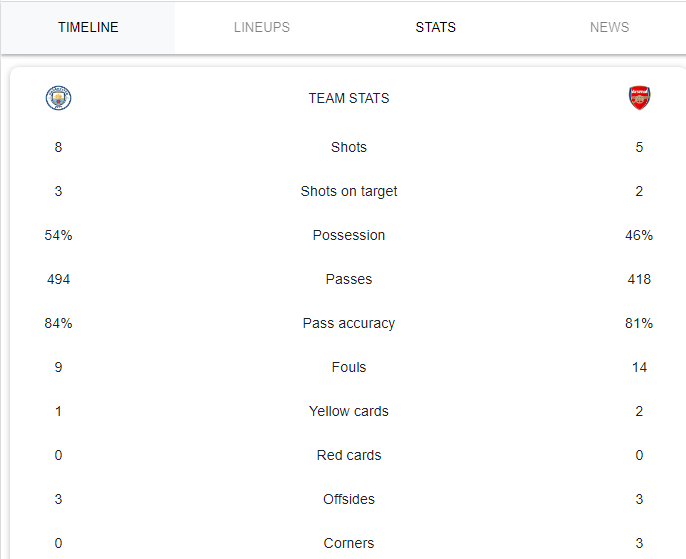
Task: Open the LINEUPS tab
Action: pos(262,28)
